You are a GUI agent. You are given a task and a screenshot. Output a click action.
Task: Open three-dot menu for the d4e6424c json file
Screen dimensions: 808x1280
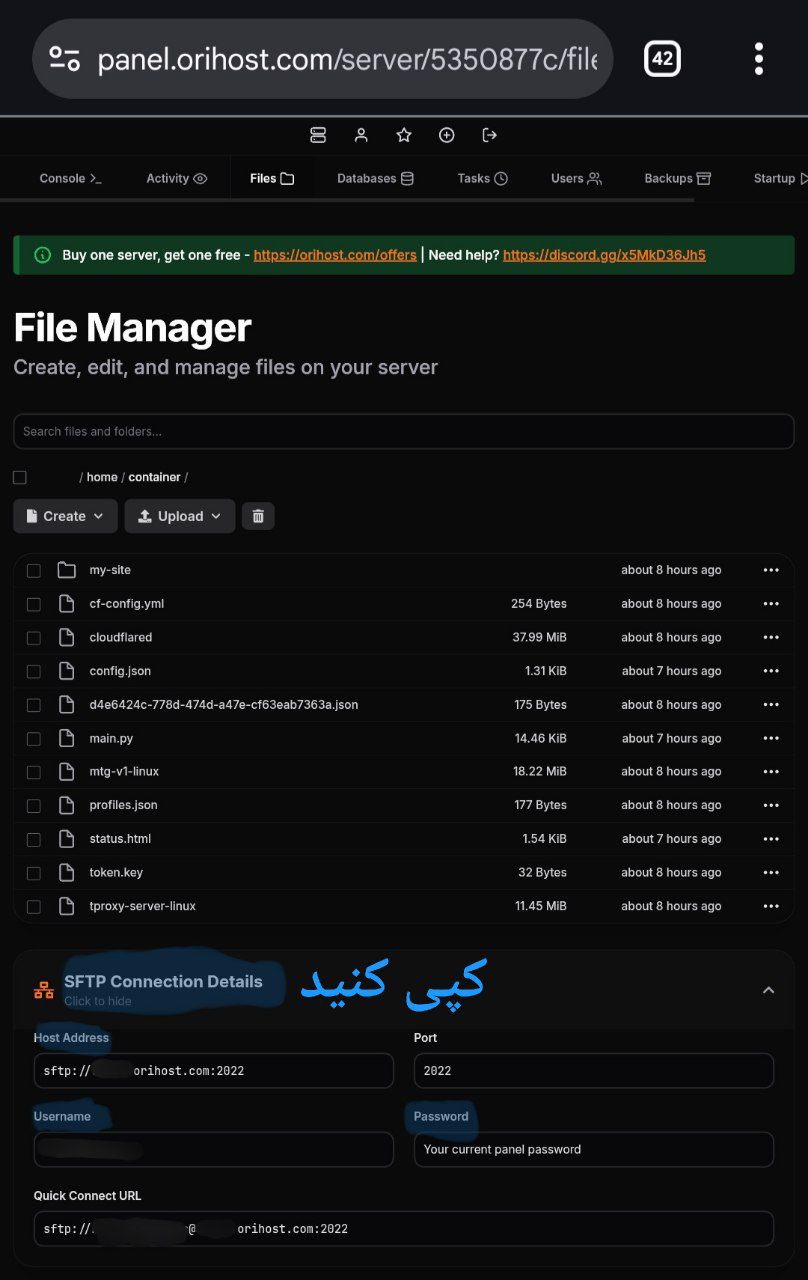[771, 705]
